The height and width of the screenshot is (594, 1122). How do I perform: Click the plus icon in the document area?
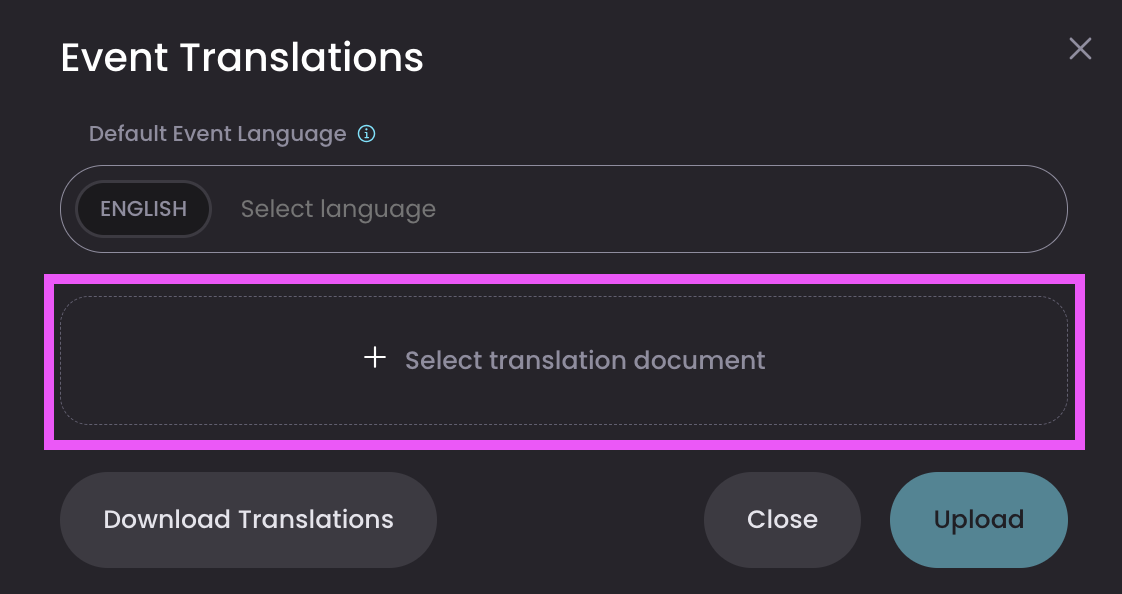click(375, 358)
